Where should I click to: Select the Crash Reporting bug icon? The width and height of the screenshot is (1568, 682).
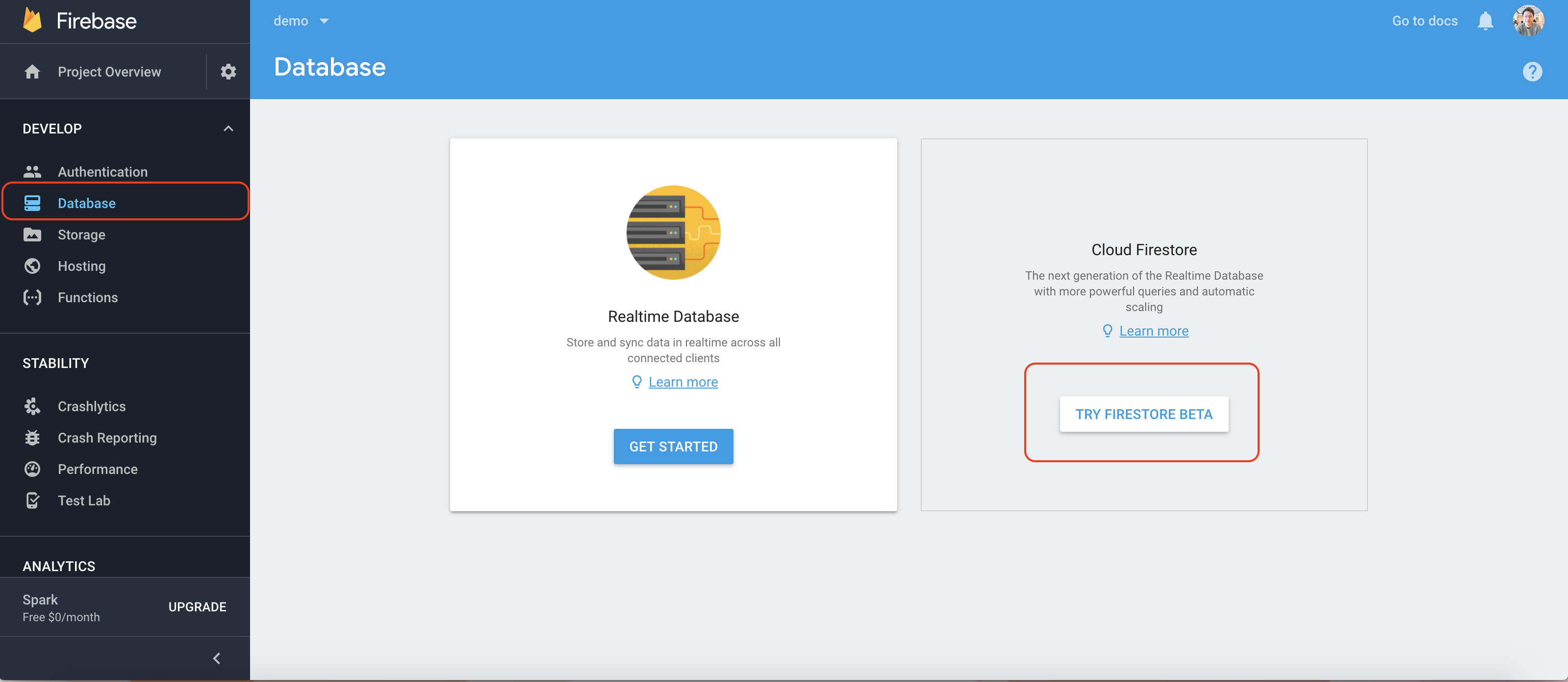click(x=32, y=438)
